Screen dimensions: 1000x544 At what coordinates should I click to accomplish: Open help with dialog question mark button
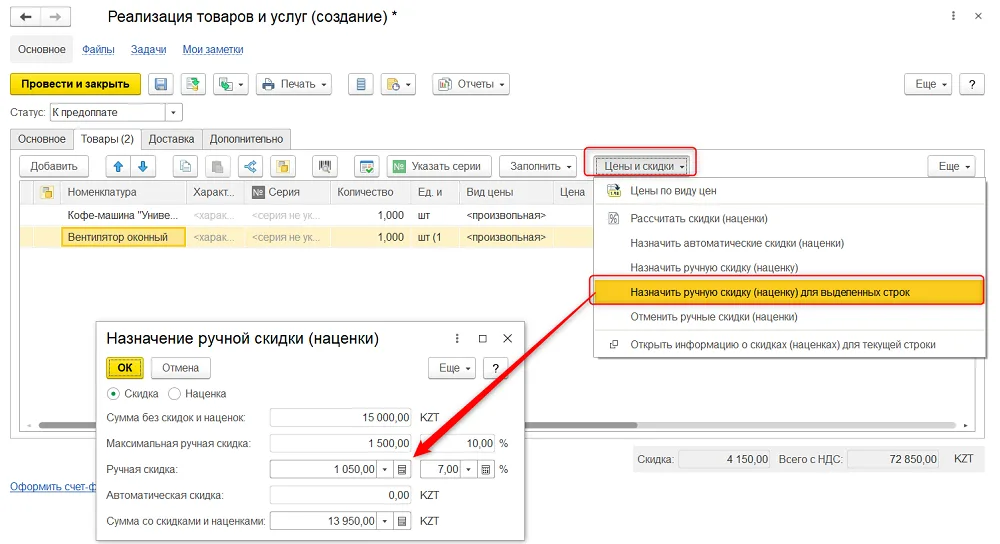tap(496, 368)
